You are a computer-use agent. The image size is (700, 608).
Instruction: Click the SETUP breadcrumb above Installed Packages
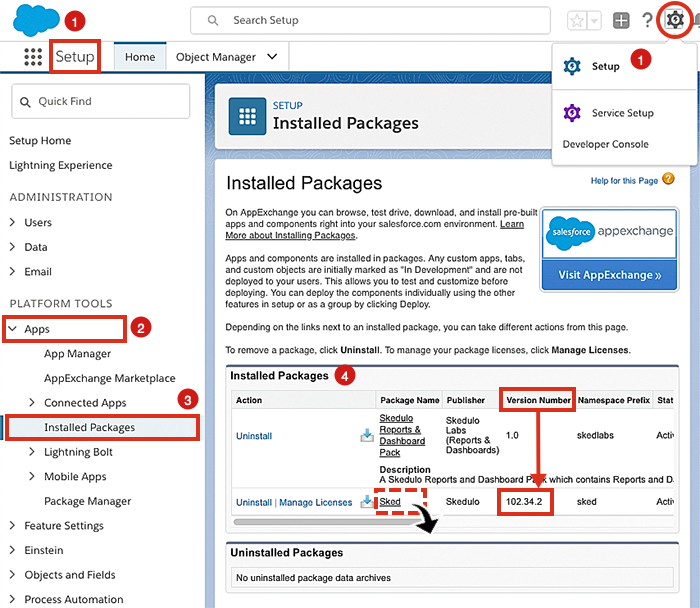click(288, 106)
